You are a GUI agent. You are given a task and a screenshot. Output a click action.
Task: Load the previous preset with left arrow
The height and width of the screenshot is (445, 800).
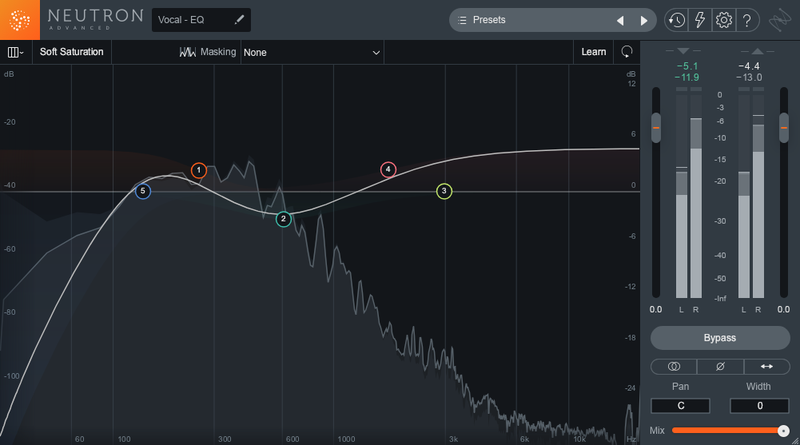click(x=620, y=20)
